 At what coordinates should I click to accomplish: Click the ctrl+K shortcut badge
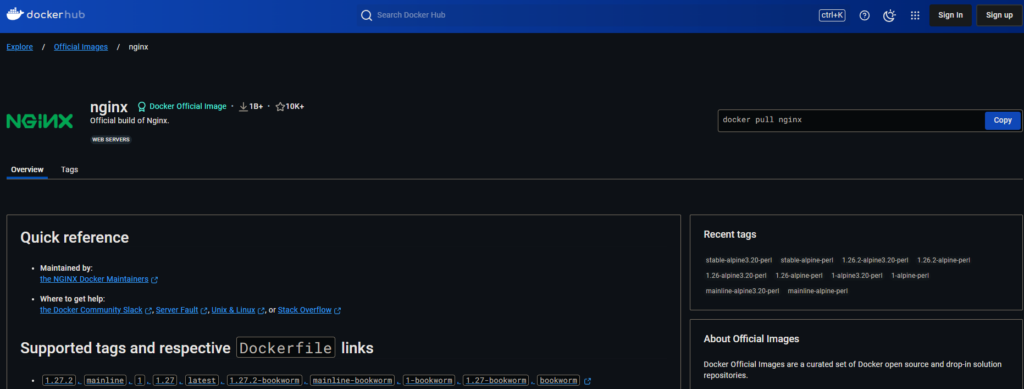(x=832, y=15)
